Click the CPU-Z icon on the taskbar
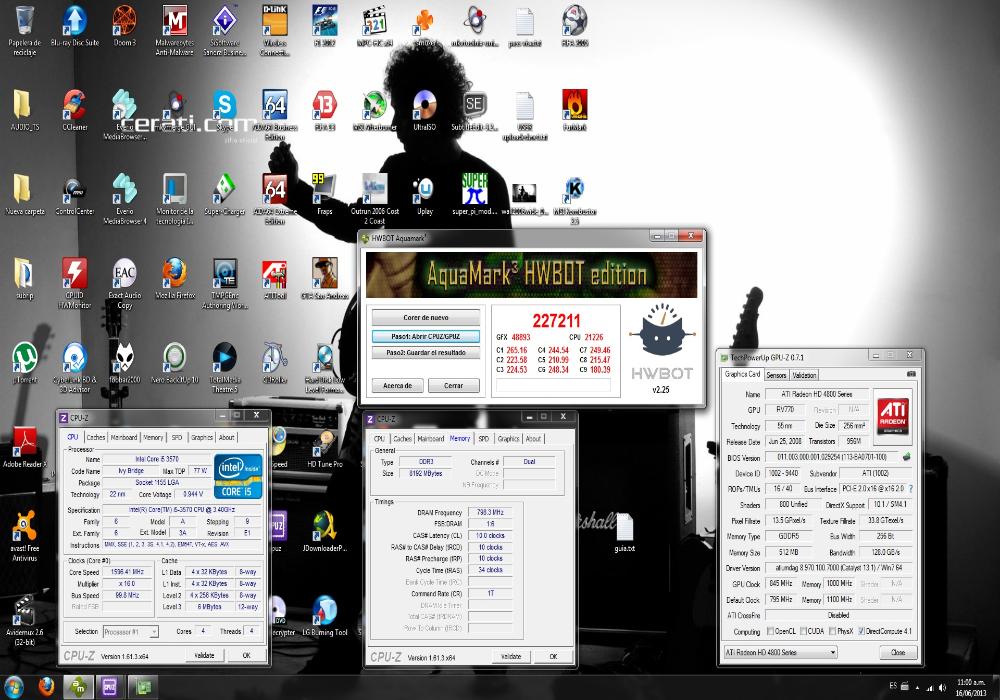The image size is (1000, 700). click(x=110, y=687)
